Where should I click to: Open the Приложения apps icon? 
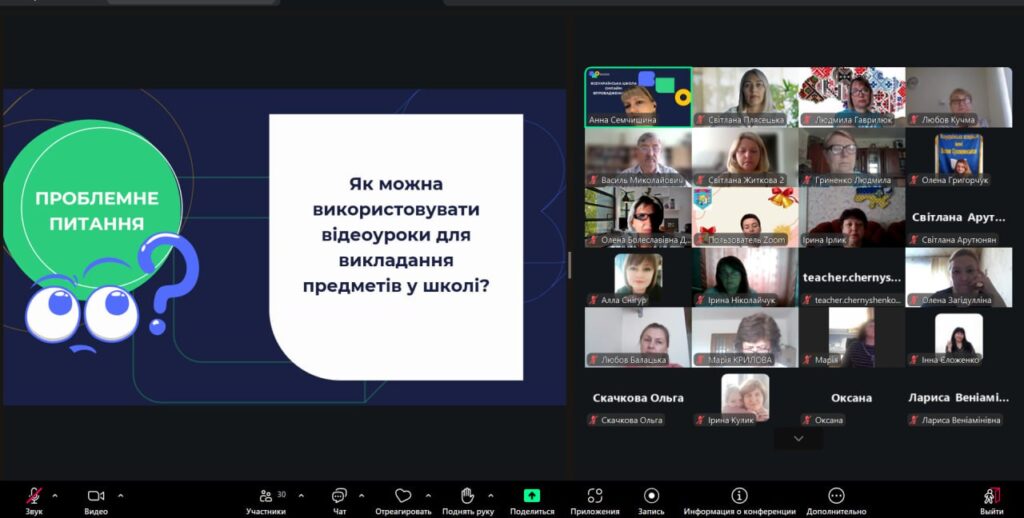(595, 496)
